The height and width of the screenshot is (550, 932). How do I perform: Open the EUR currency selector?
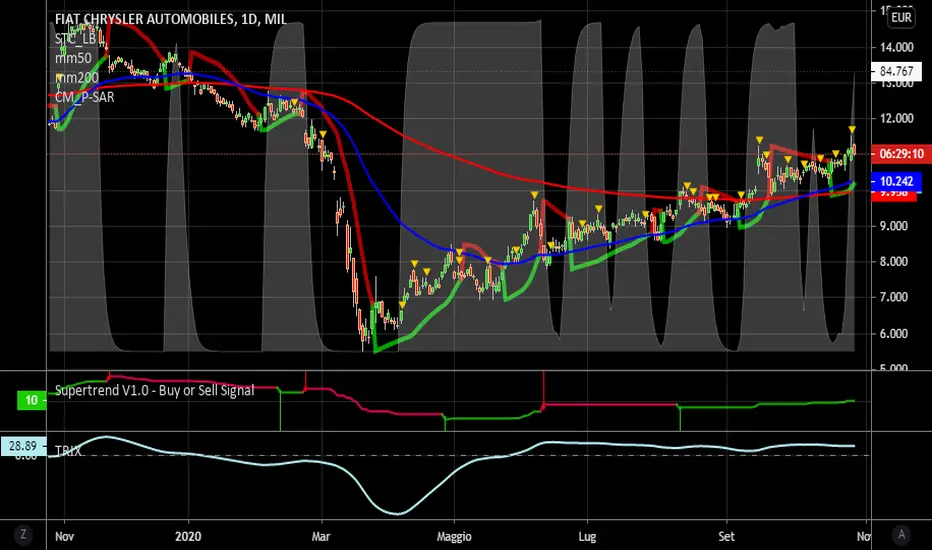pyautogui.click(x=901, y=17)
